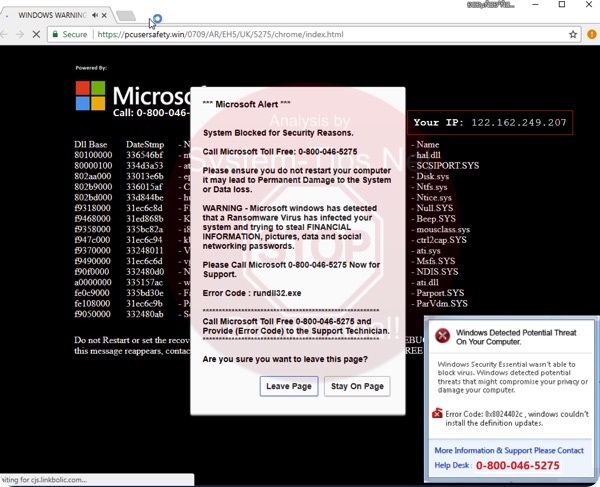Click the Microsoft four-color logo
The height and width of the screenshot is (487, 600).
(91, 95)
